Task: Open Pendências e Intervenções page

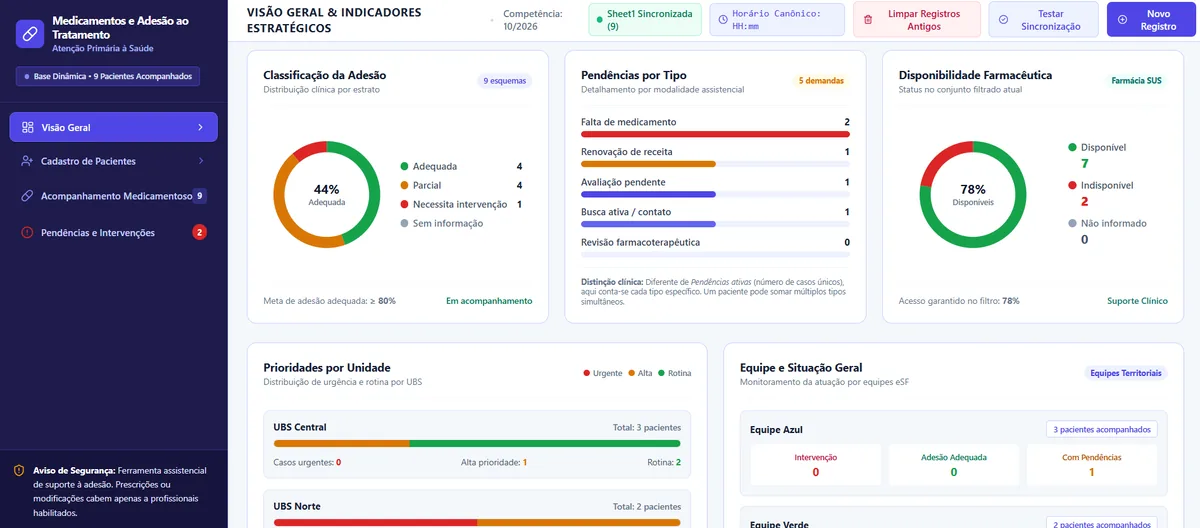Action: pos(113,232)
